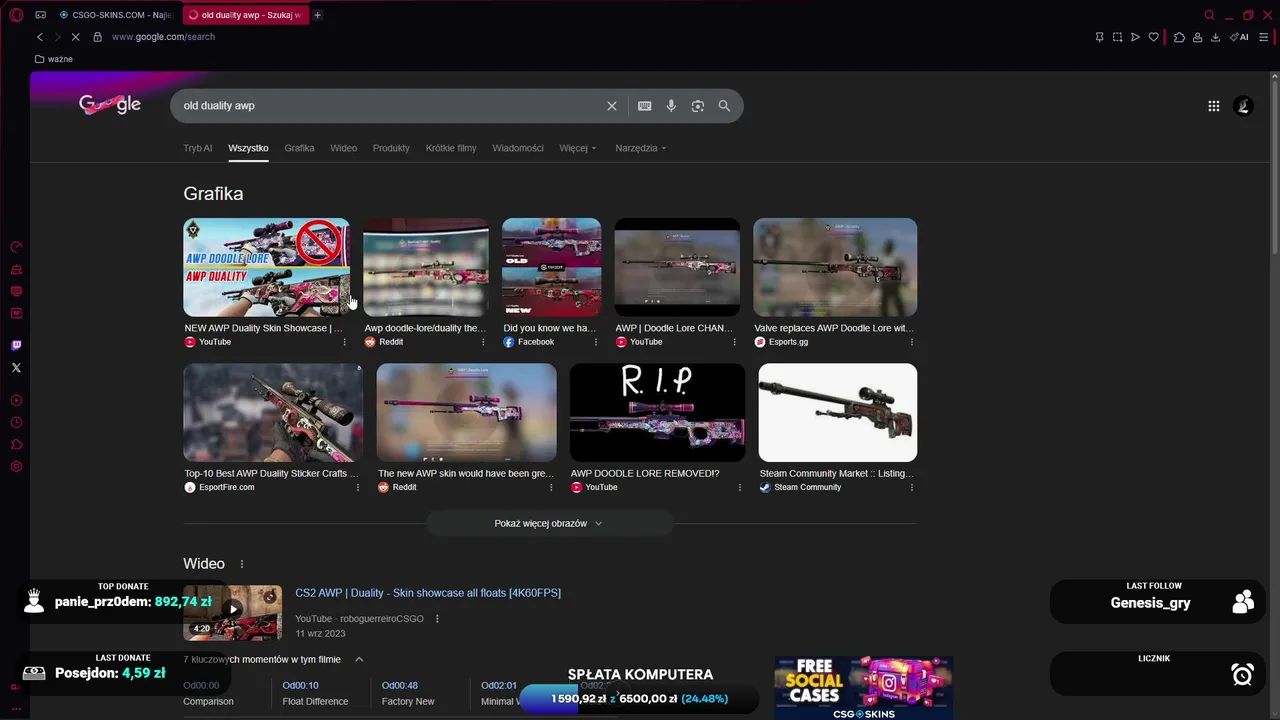Screen dimensions: 1280x720
Task: Switch to the CSGO-SKINS.COM tab
Action: [116, 15]
